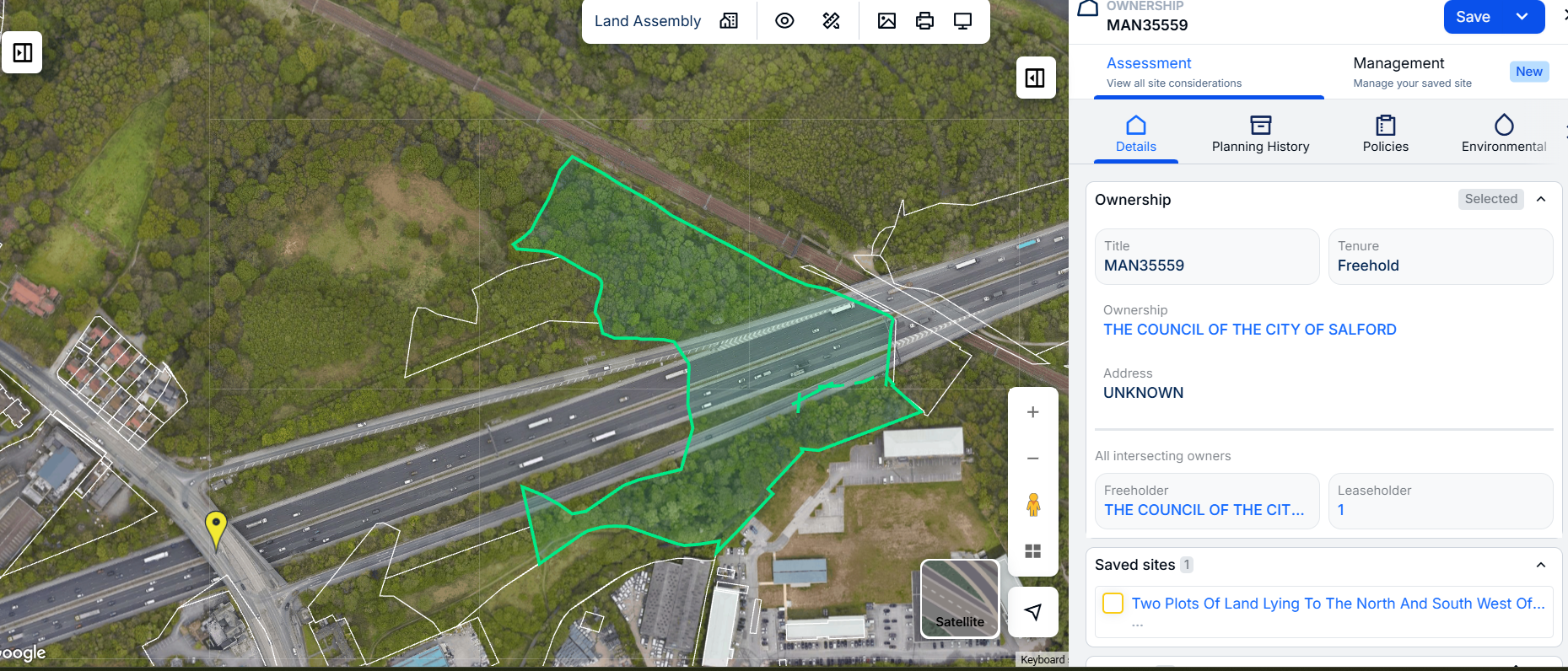Open the map layers grid icon
Viewport: 1568px width, 671px height.
click(x=1032, y=551)
